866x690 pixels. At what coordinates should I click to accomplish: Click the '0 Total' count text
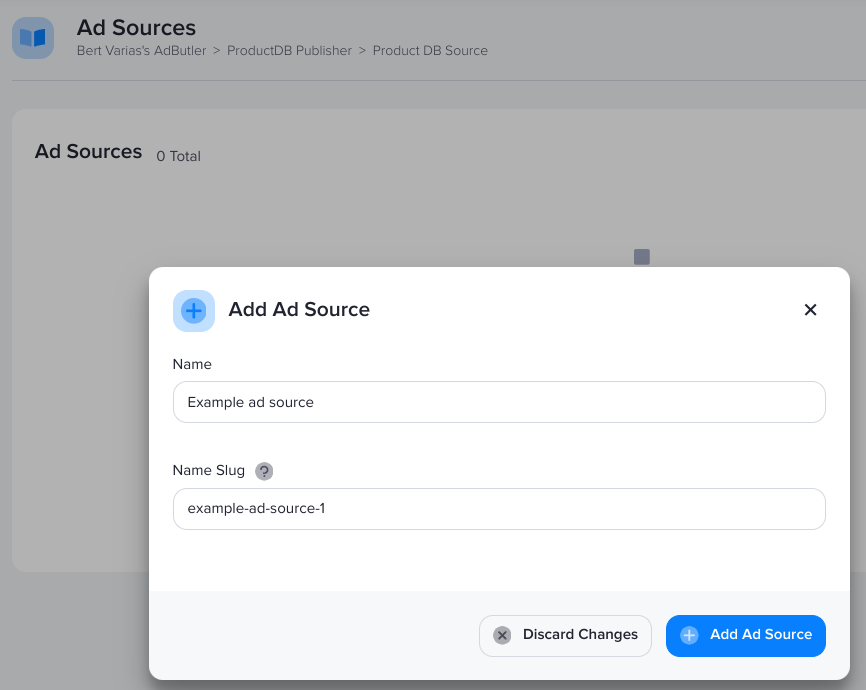pyautogui.click(x=178, y=156)
